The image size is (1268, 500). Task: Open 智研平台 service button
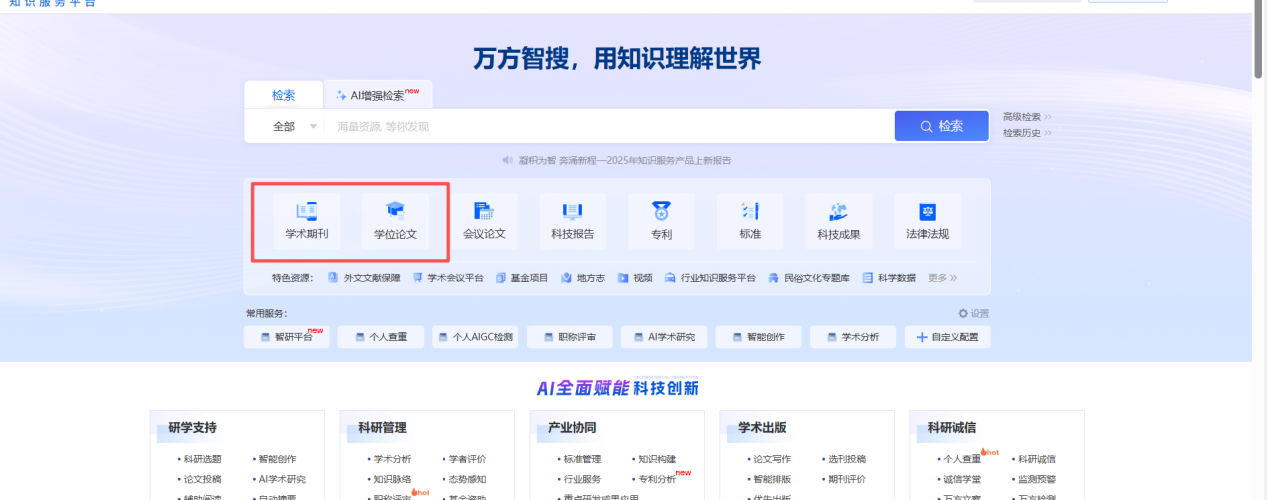pos(286,337)
